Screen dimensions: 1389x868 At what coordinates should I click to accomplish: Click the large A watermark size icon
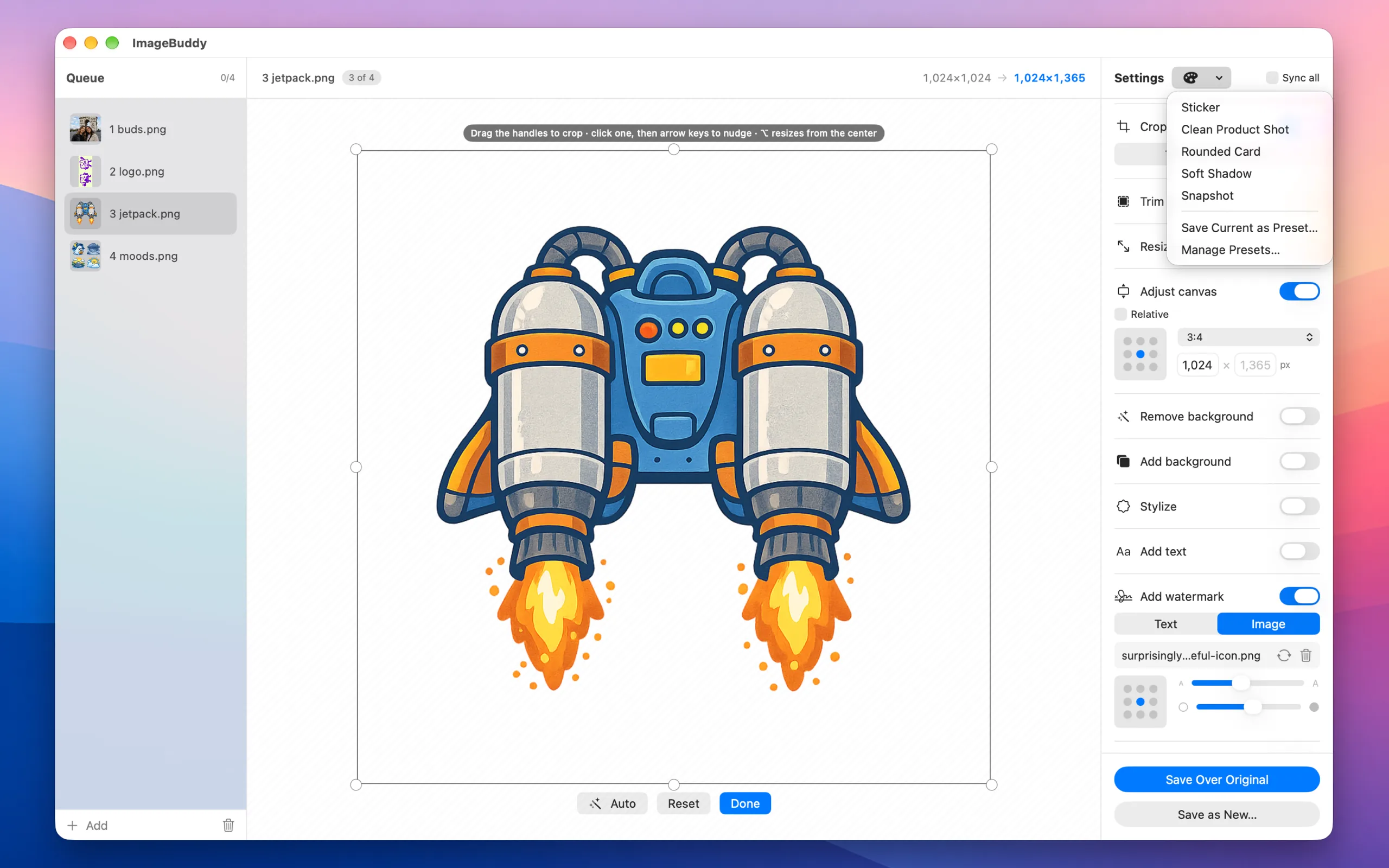[1315, 683]
